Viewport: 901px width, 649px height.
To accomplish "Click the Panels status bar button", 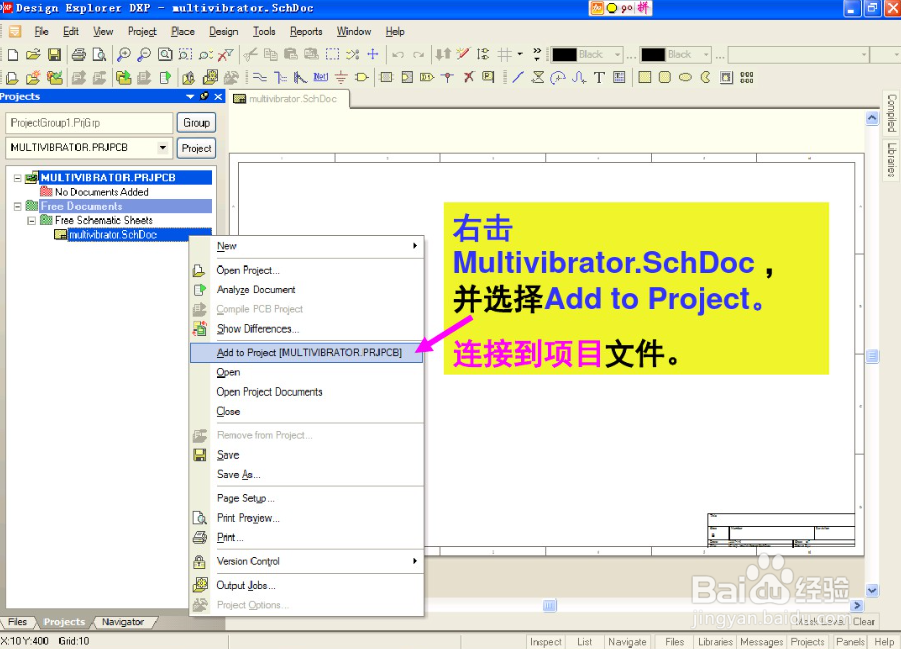I will pyautogui.click(x=850, y=642).
